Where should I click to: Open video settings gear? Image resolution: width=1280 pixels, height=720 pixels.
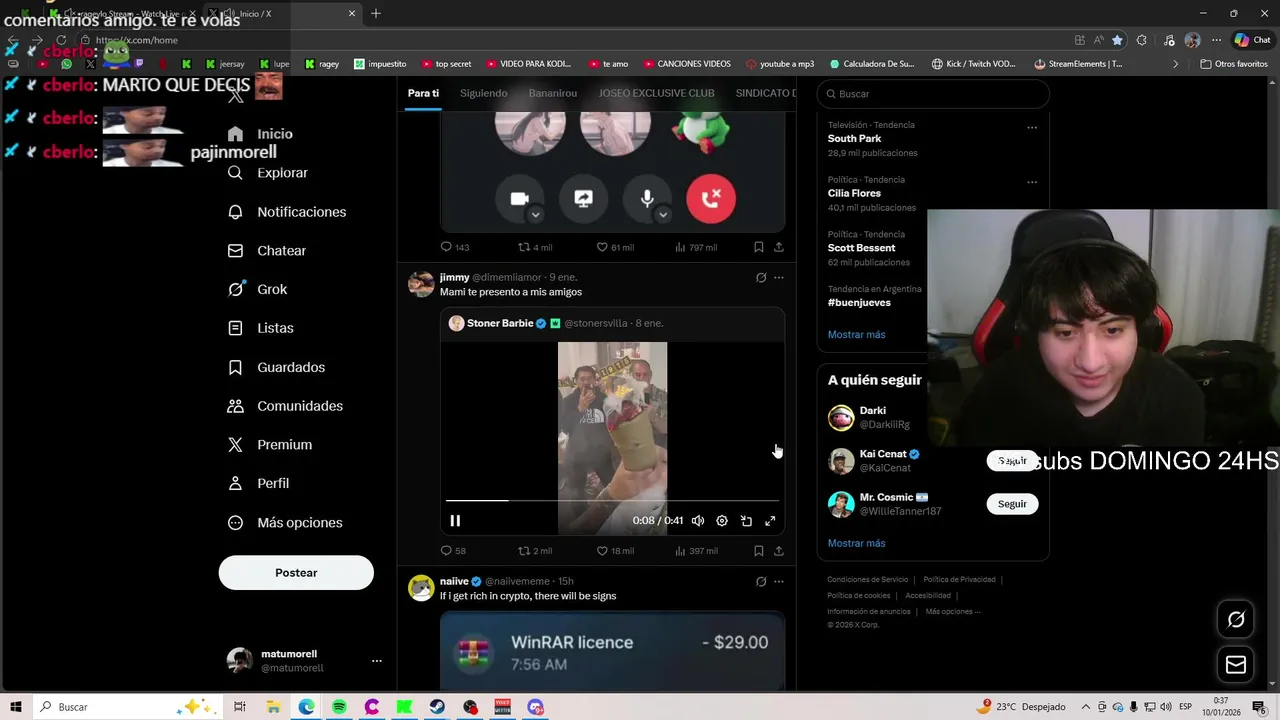click(x=722, y=521)
